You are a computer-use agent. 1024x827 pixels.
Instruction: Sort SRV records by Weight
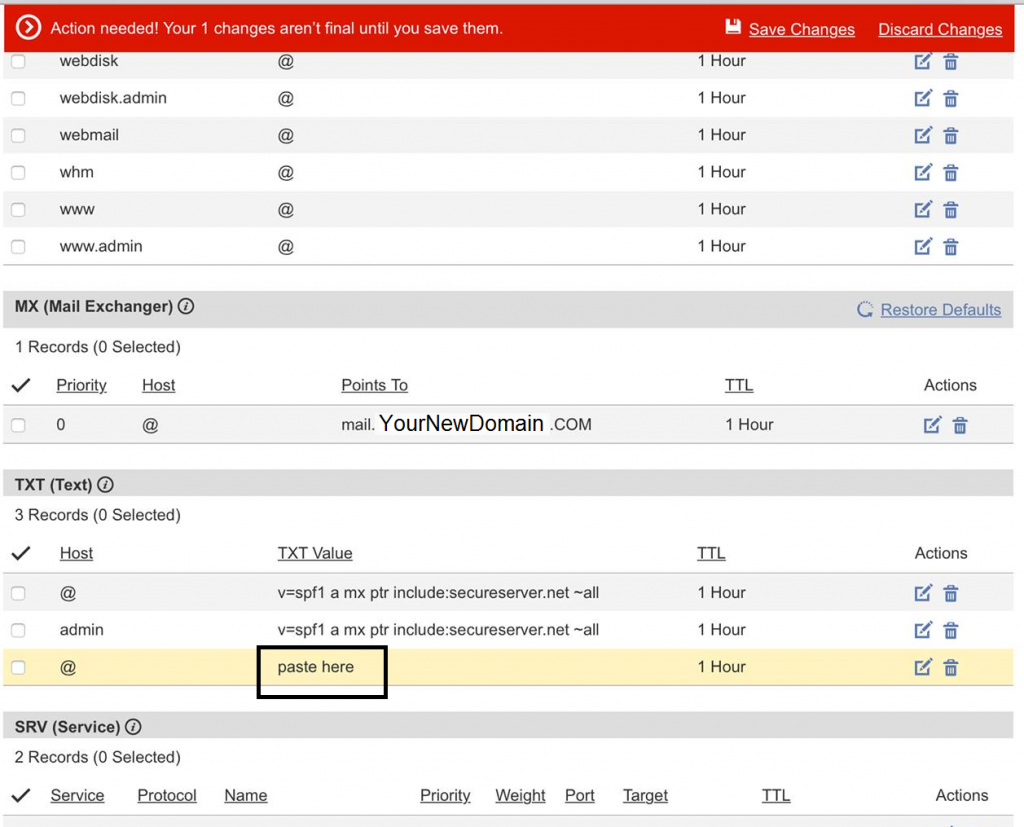pyautogui.click(x=520, y=796)
